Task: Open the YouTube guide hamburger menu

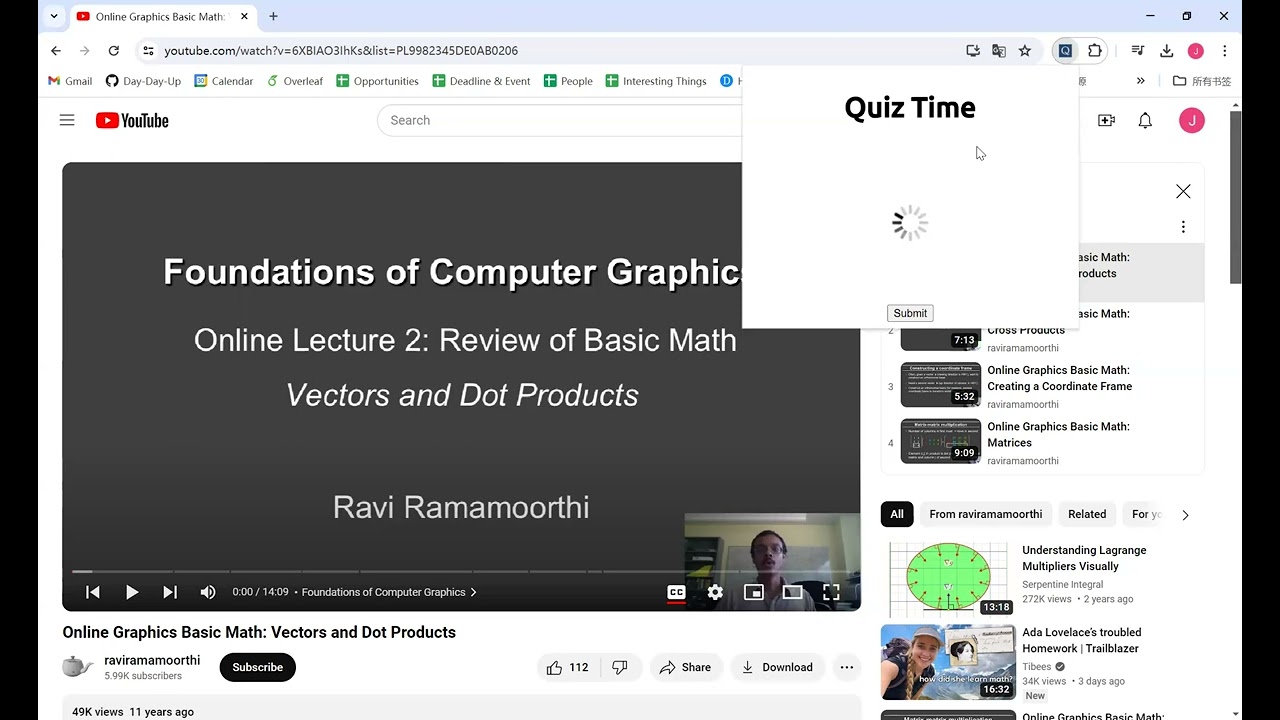Action: [67, 120]
